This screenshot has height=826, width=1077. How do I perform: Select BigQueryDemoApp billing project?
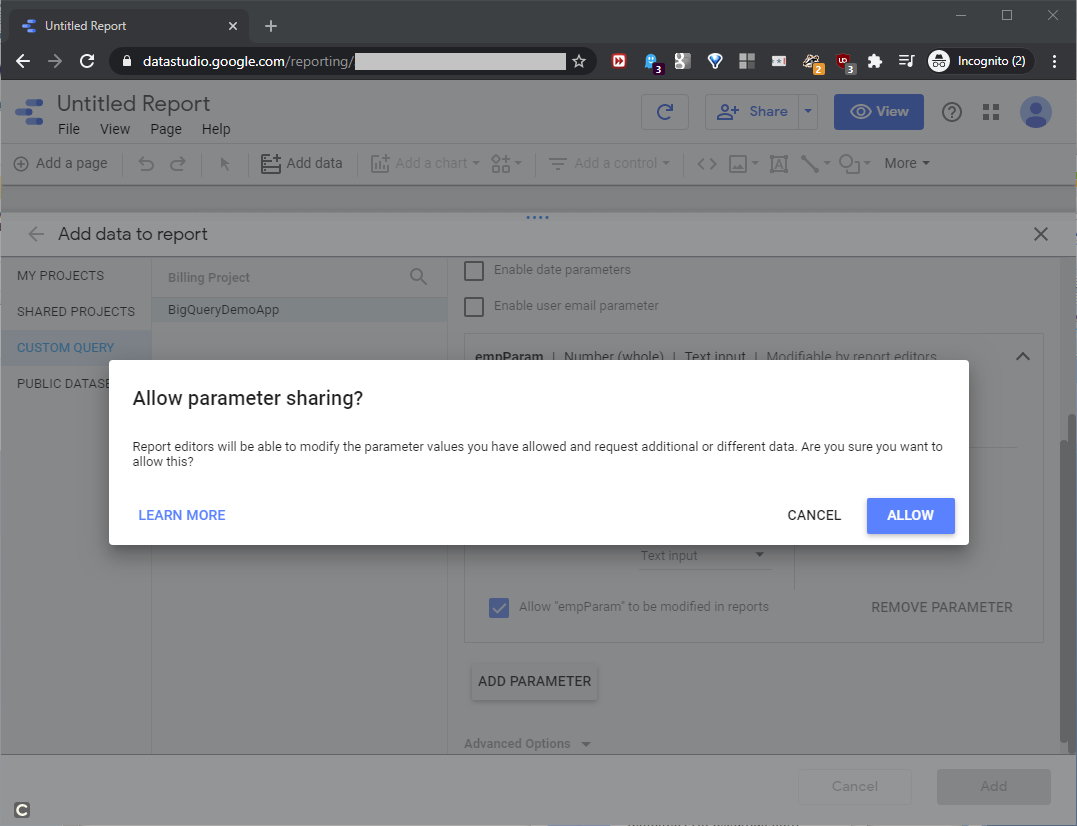click(x=224, y=310)
